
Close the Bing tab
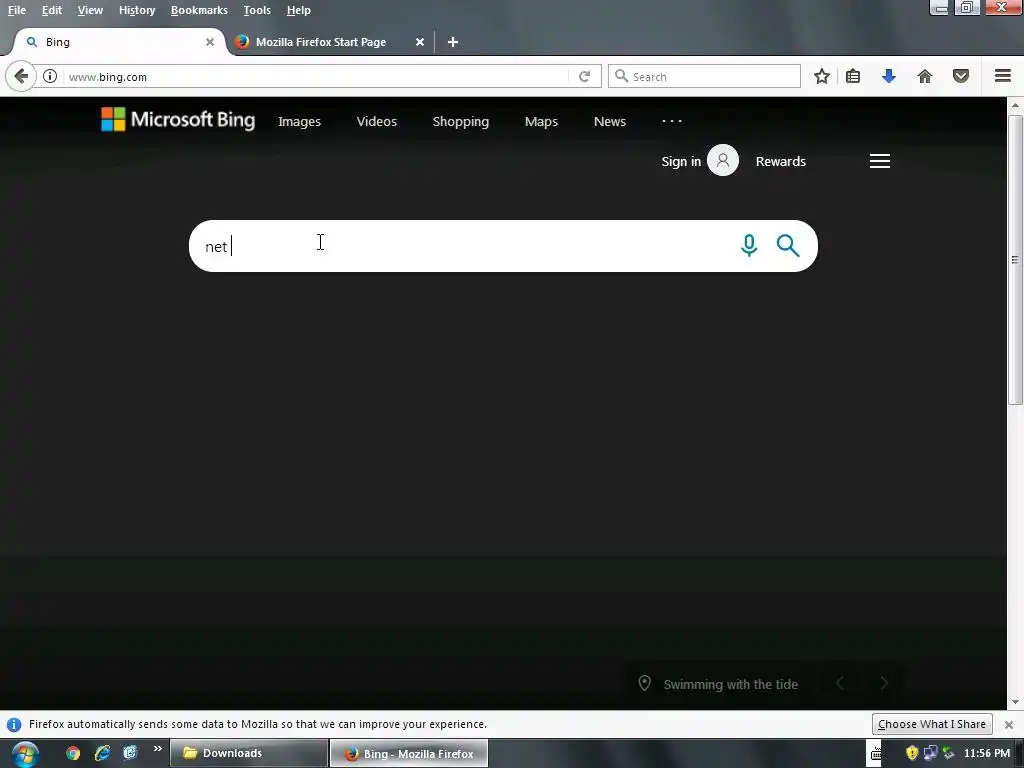tap(210, 42)
